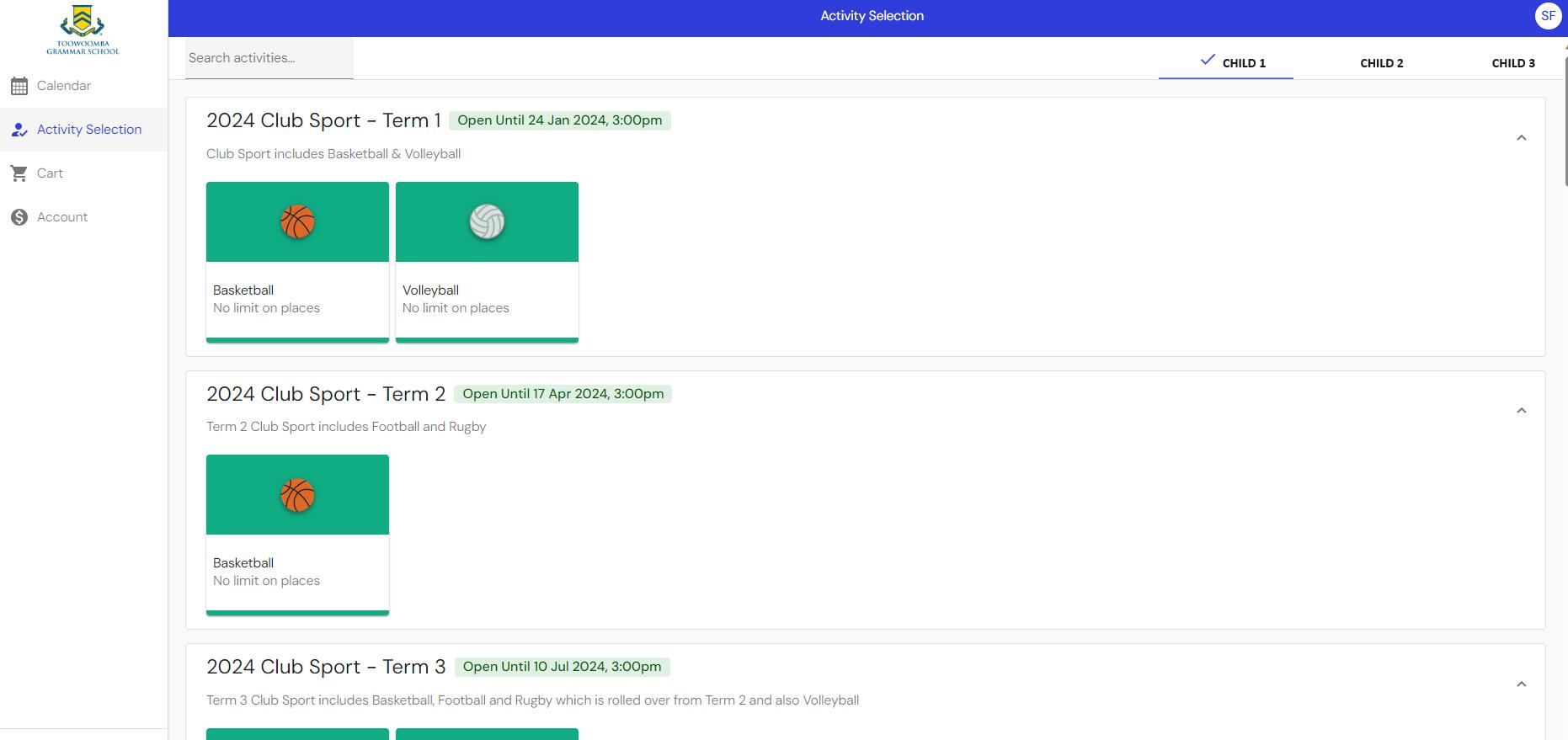Click the 2024 Club Sport - Term 1 heading
Screen dimensions: 1568x740
click(323, 120)
